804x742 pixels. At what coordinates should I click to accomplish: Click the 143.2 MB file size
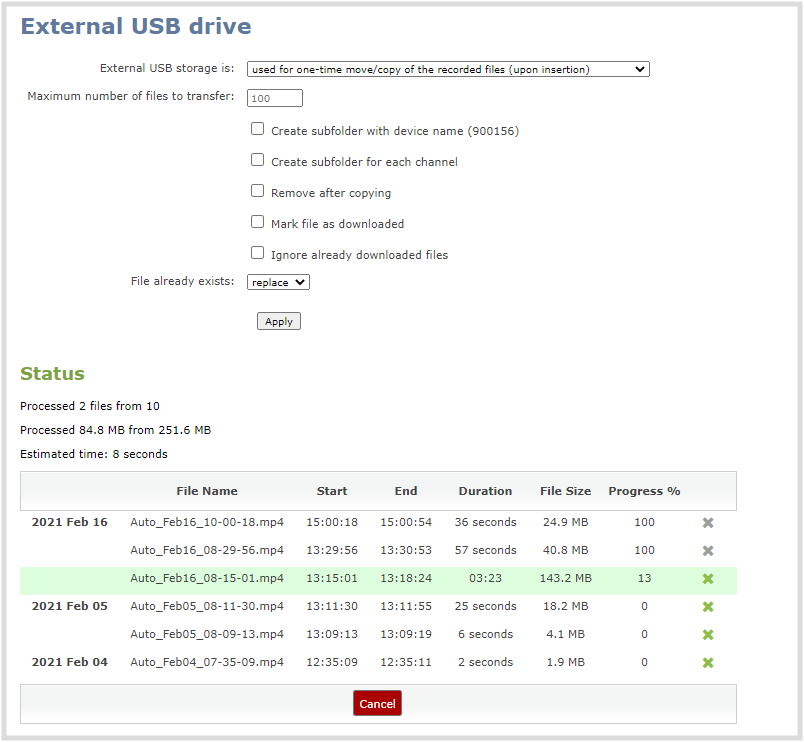566,578
